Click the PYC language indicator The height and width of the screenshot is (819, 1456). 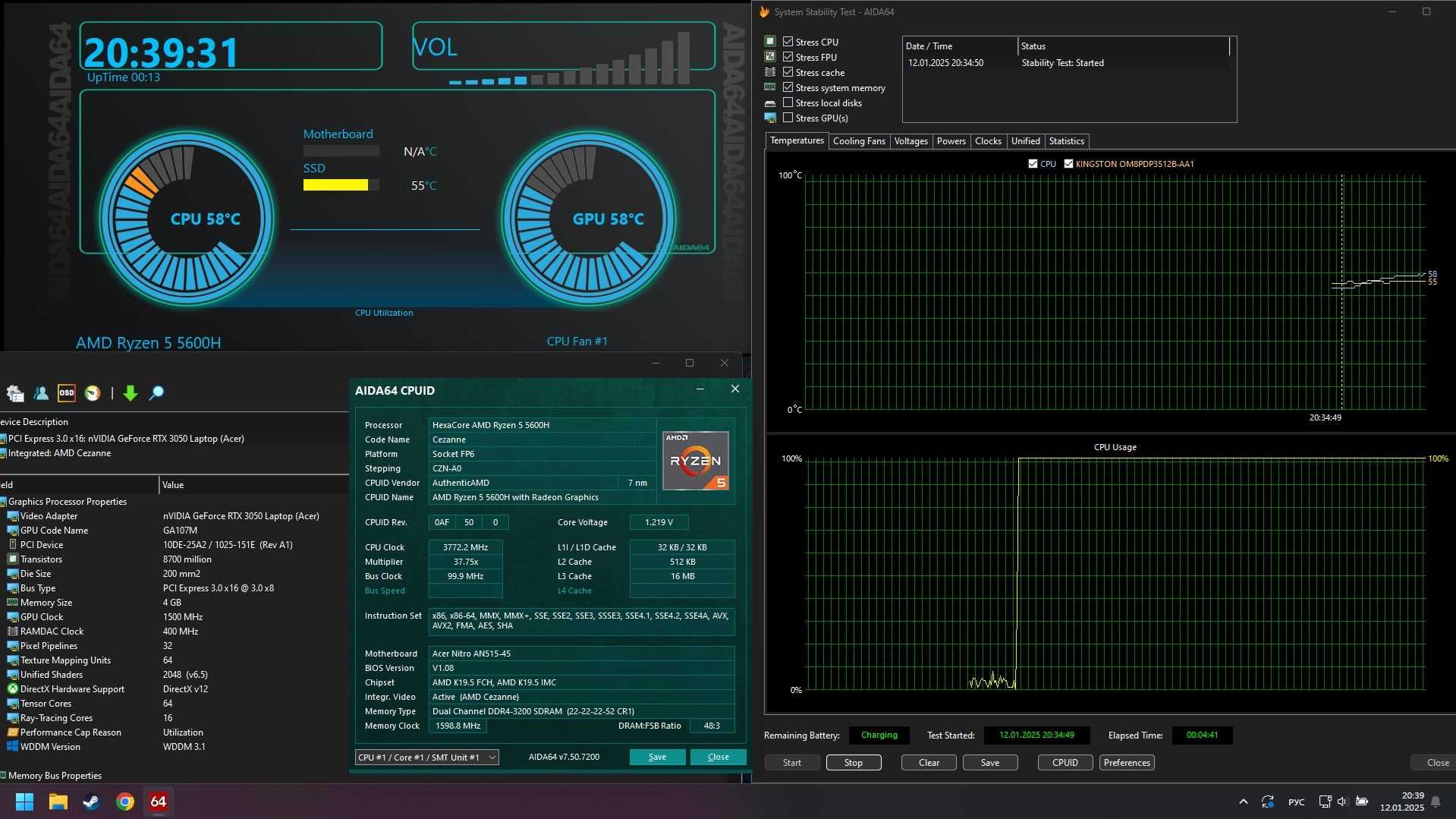[x=1297, y=802]
